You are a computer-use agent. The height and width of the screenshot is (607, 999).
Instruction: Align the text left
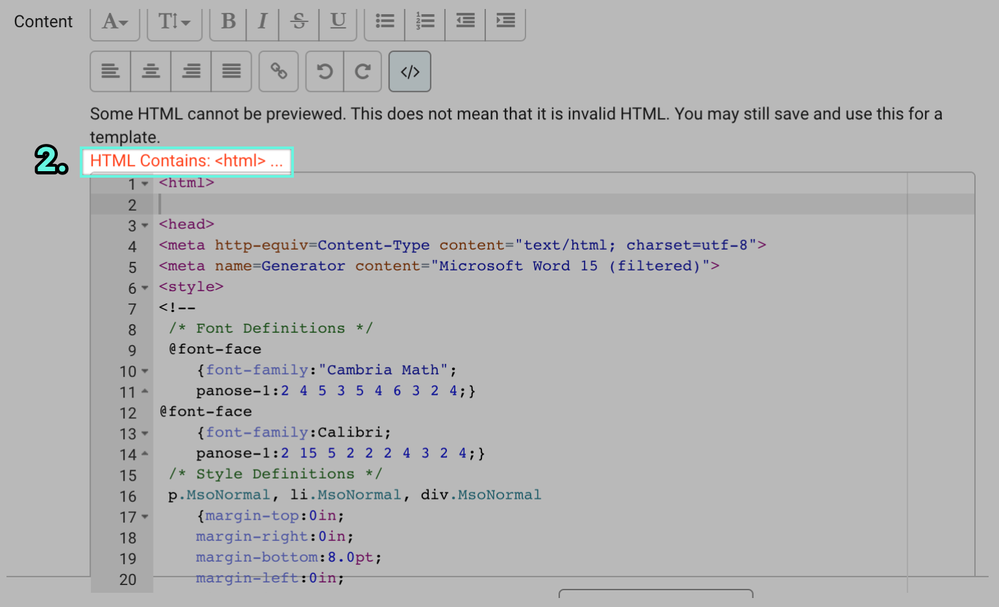pyautogui.click(x=110, y=71)
